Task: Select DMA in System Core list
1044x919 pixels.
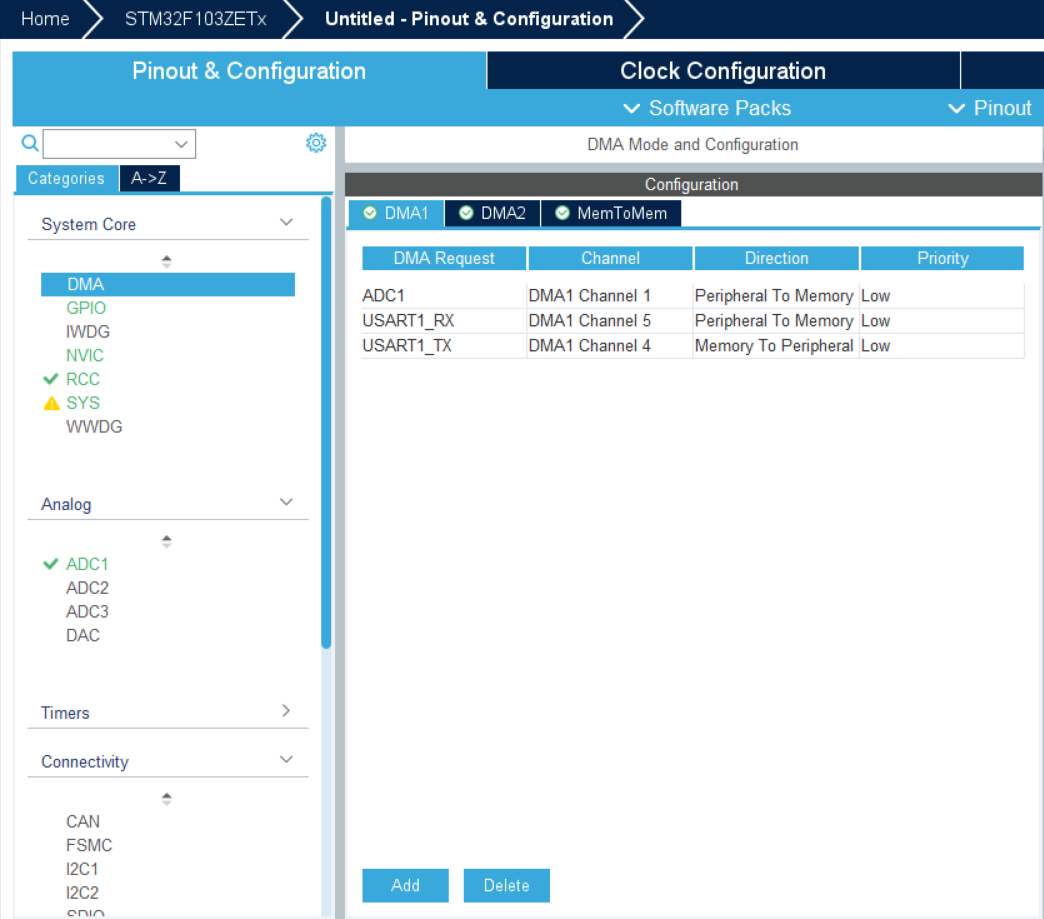Action: coord(168,284)
